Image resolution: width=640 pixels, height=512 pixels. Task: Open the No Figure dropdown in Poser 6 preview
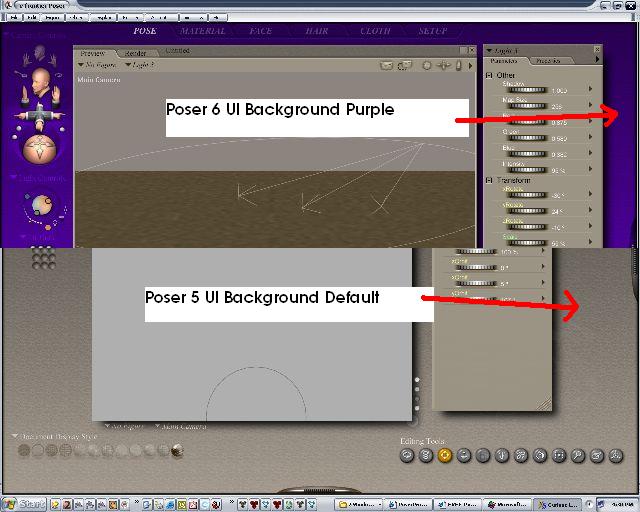(97, 65)
